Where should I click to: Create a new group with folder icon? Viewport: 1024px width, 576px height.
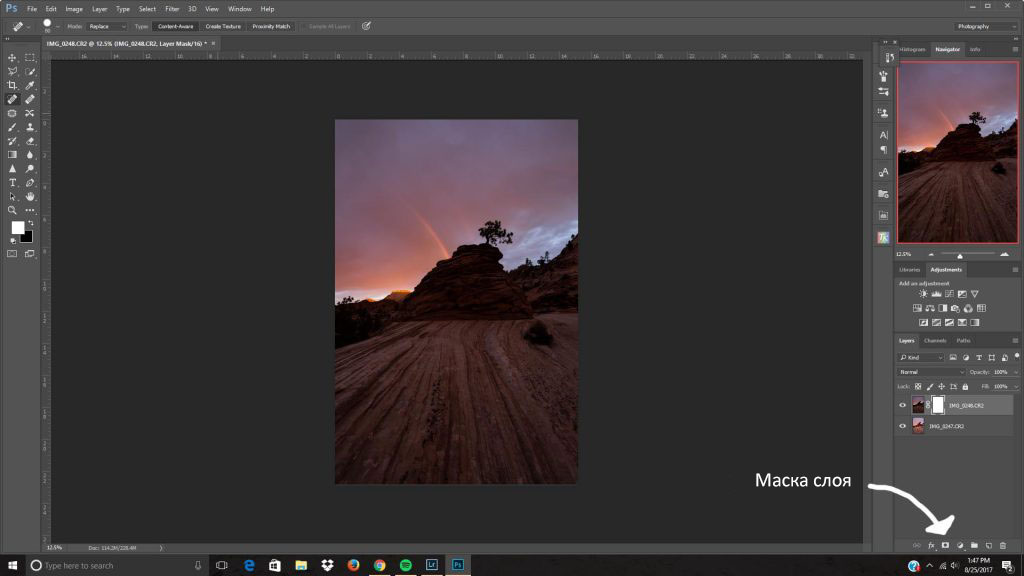[974, 545]
